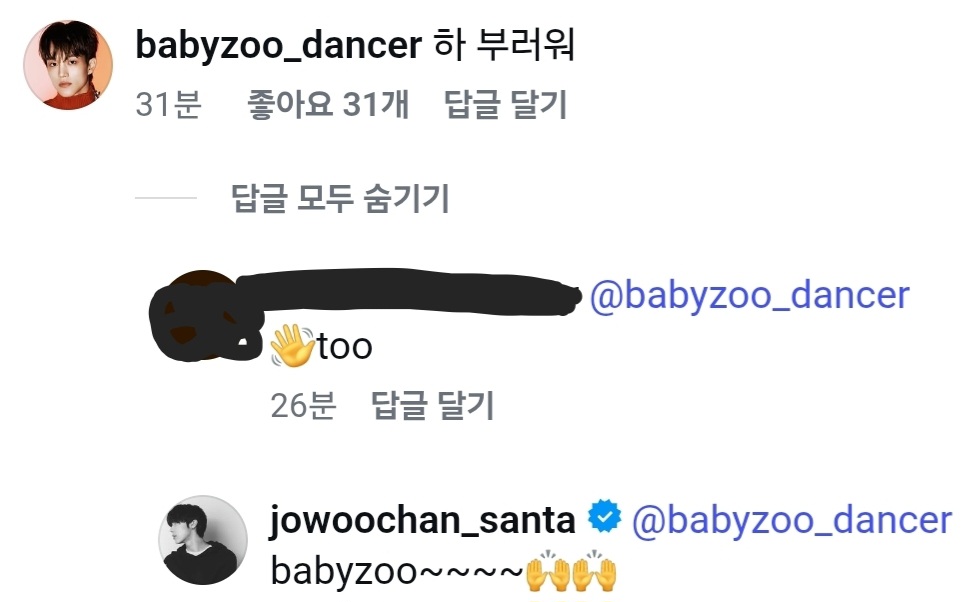Viewport: 978px width, 602px height.
Task: Click the 31분 timestamp
Action: 168,105
